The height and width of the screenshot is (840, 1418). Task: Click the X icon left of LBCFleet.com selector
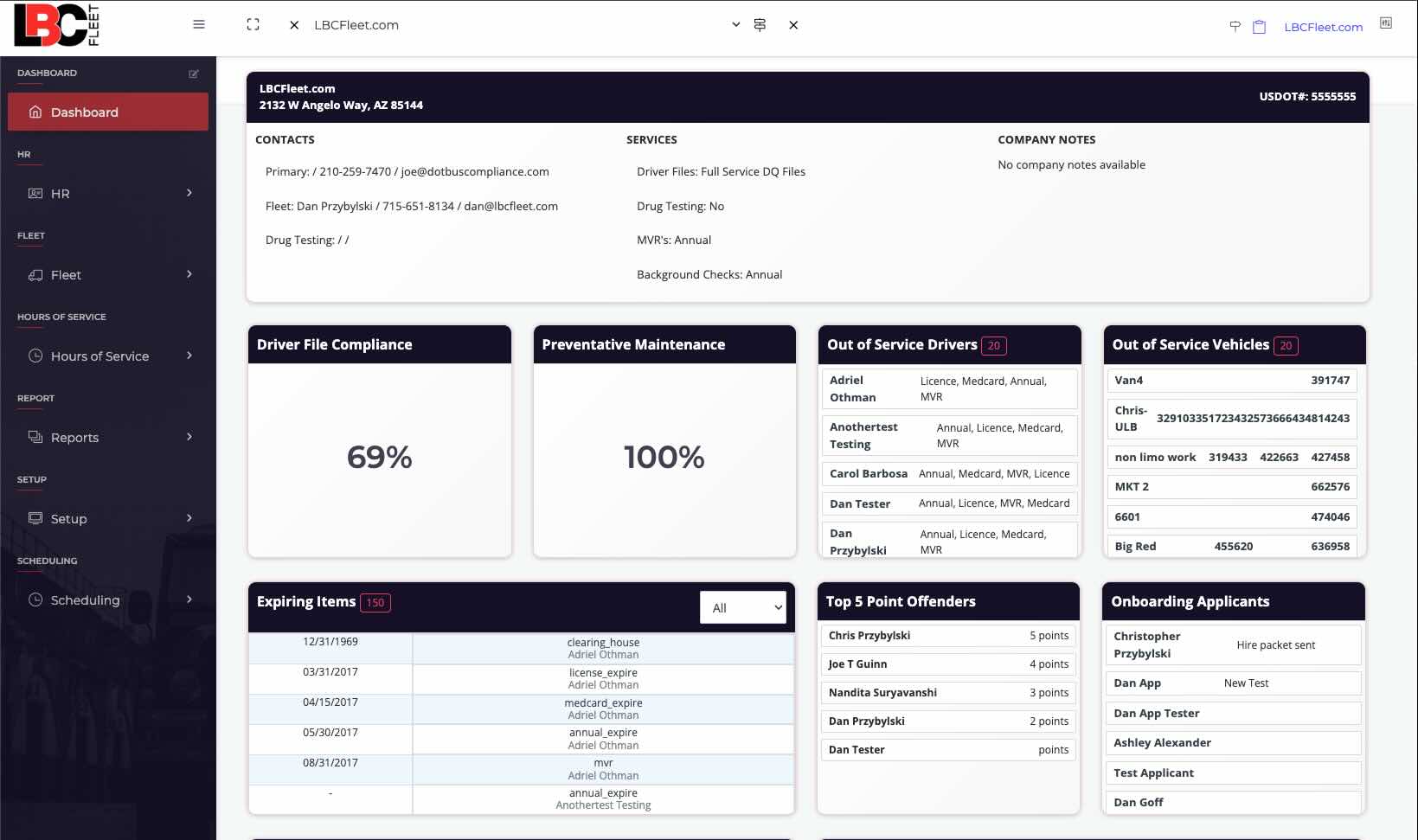click(294, 25)
